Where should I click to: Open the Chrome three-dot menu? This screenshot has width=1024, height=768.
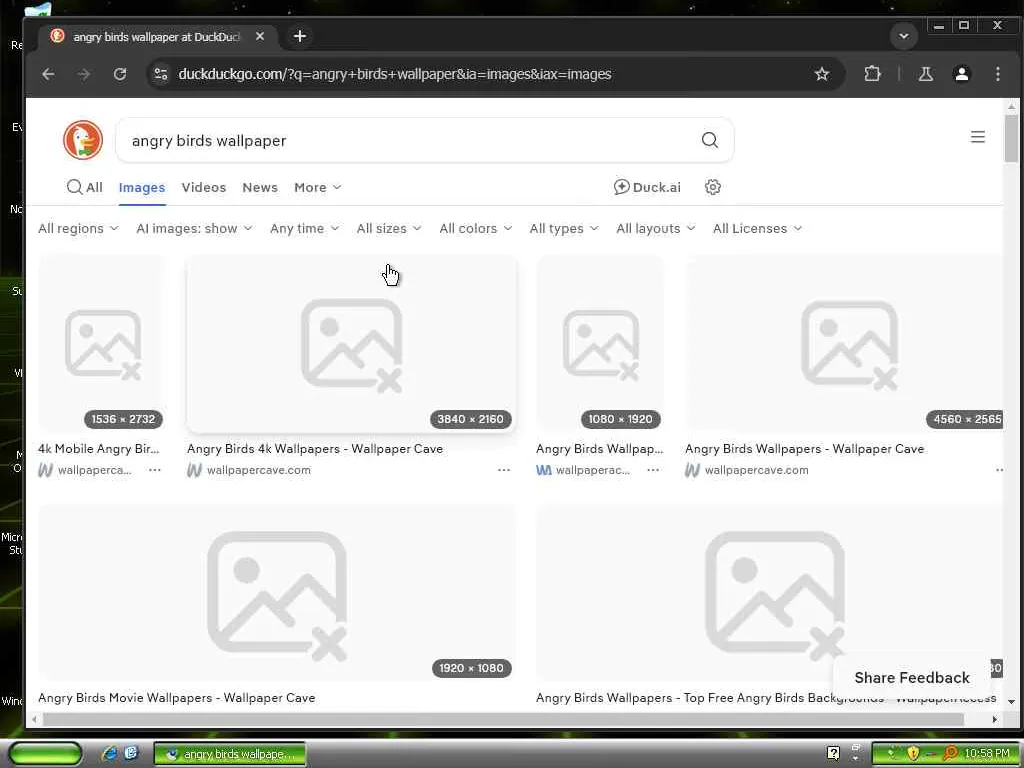[x=997, y=74]
